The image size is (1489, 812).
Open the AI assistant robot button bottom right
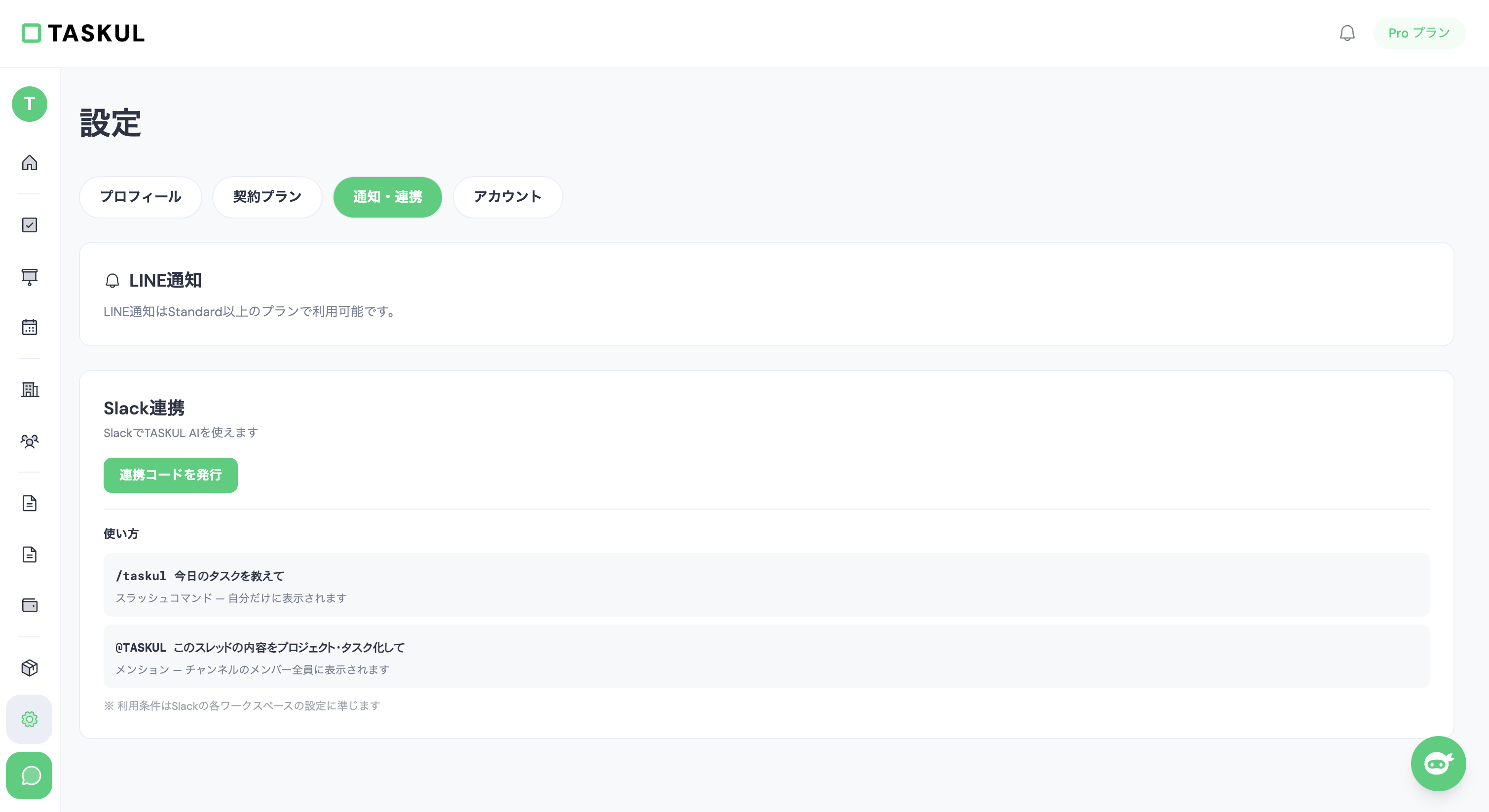(1438, 764)
